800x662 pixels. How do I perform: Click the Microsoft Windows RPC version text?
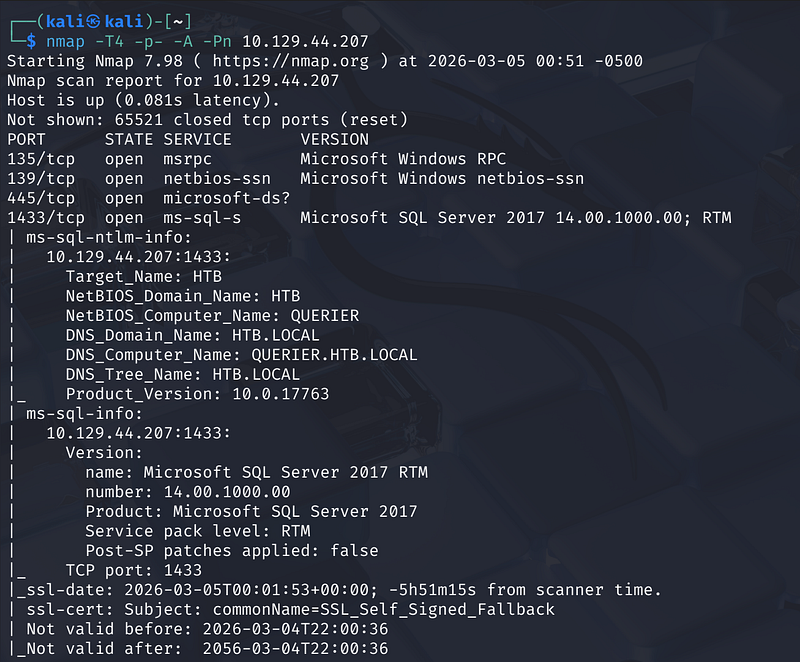[403, 159]
